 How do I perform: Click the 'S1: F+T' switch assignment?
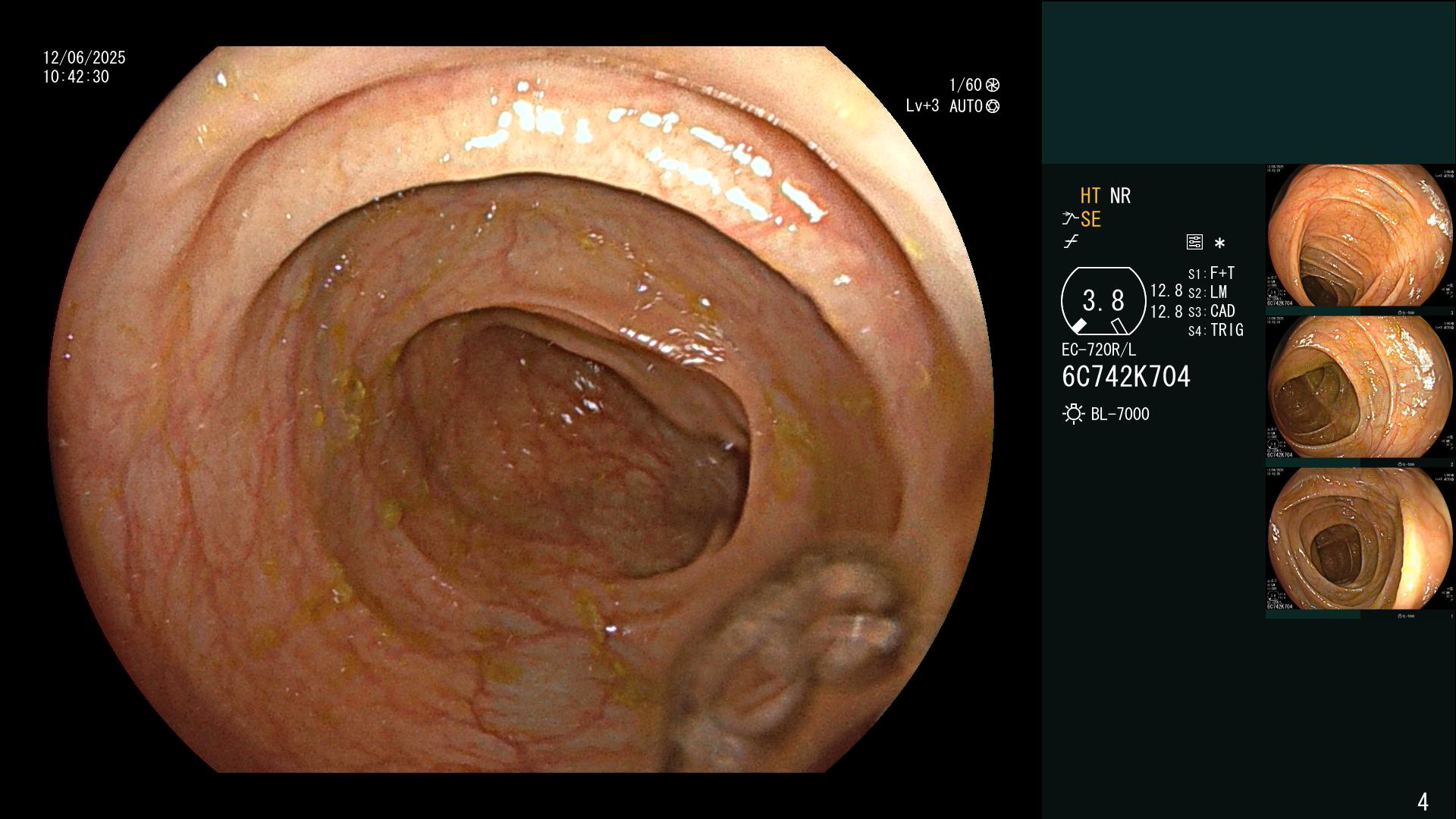tap(1212, 273)
